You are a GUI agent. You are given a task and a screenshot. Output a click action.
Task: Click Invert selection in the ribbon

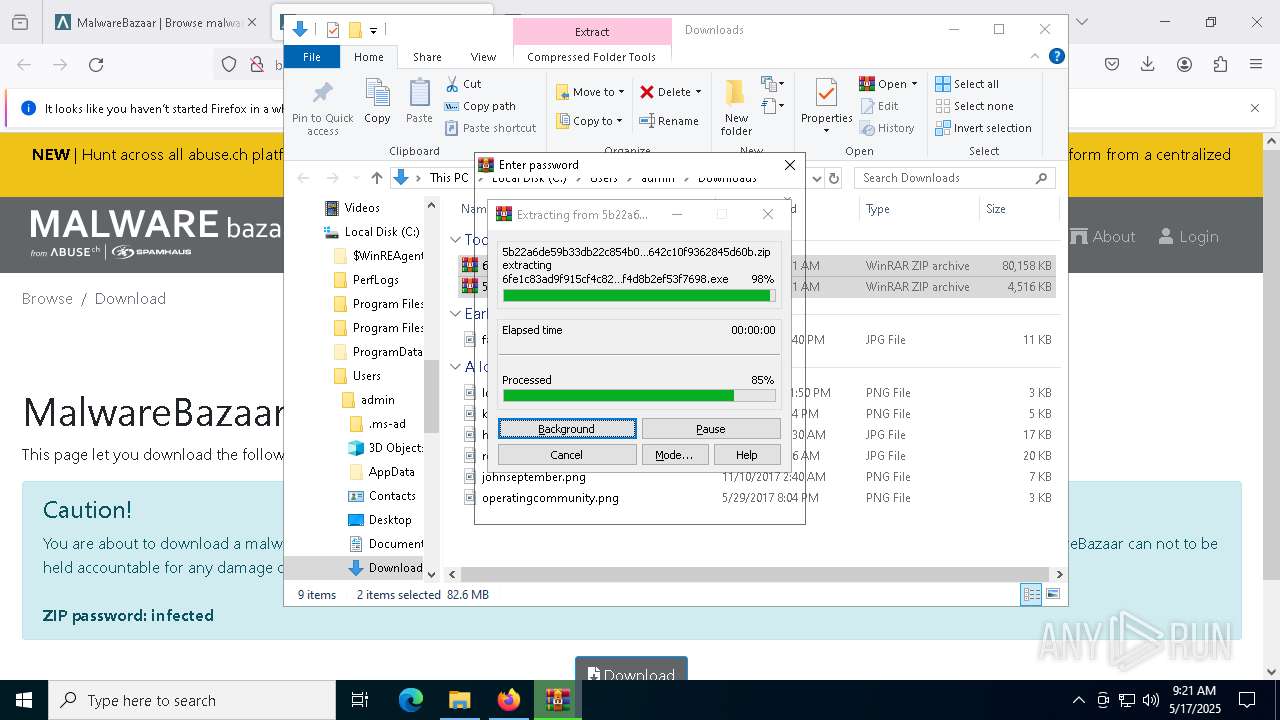983,128
